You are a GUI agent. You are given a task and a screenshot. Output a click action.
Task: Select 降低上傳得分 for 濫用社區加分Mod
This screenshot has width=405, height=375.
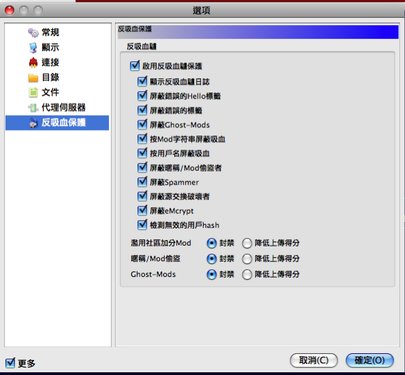point(247,243)
